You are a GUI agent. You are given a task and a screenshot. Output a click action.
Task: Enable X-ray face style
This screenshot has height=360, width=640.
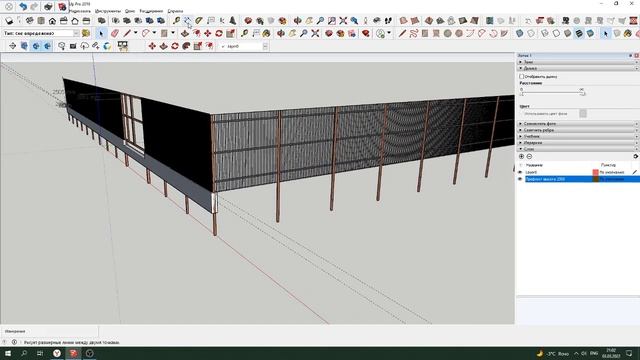point(519,33)
